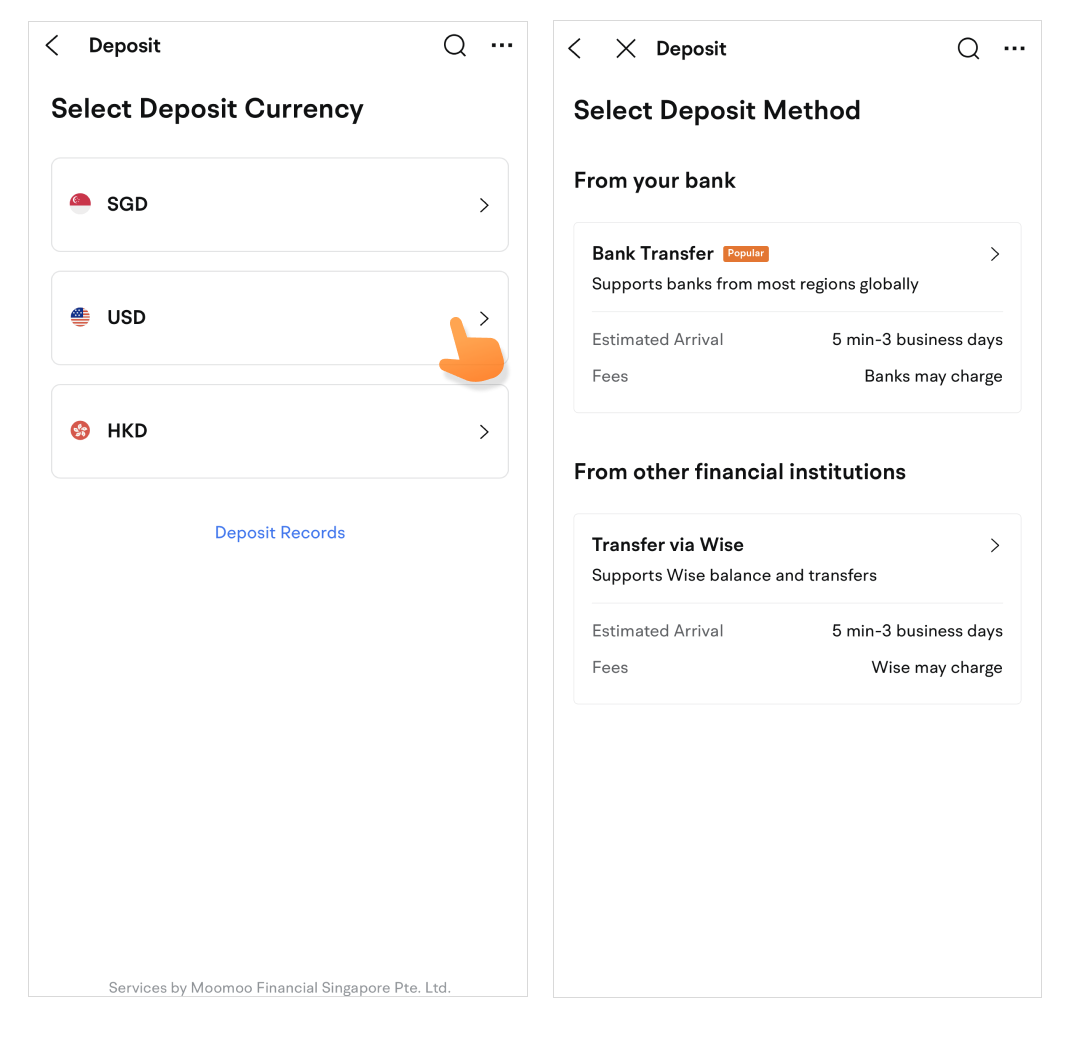Expand USD currency row chevron
This screenshot has width=1070, height=1049.
pos(484,318)
